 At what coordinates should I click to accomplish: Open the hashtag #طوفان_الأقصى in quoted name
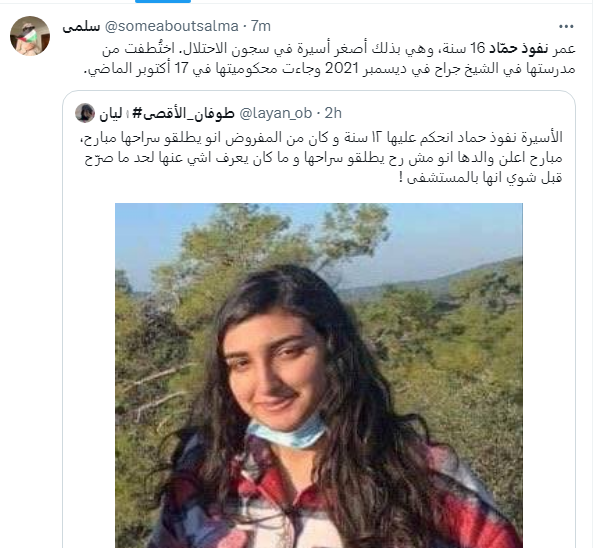183,113
